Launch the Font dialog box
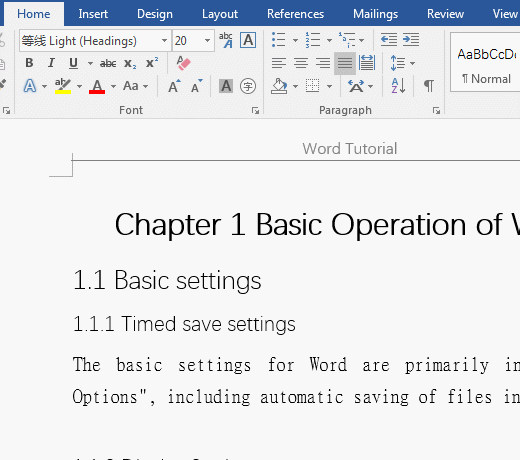The height and width of the screenshot is (460, 520). tap(255, 110)
